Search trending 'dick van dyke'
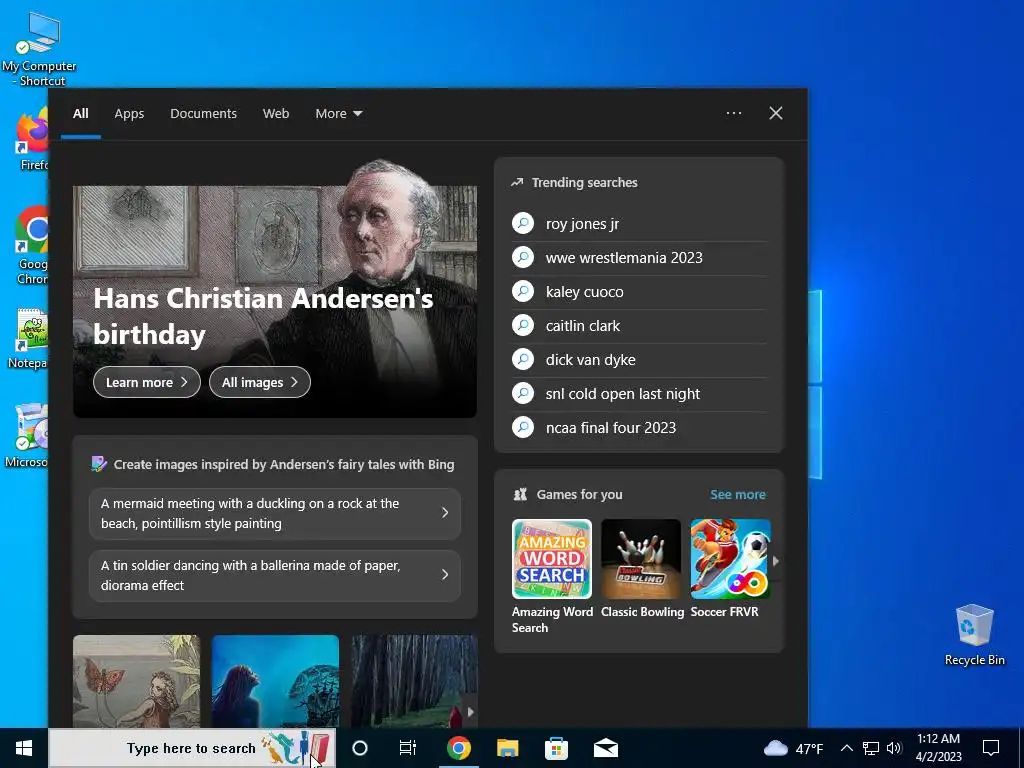1024x768 pixels. coord(639,360)
